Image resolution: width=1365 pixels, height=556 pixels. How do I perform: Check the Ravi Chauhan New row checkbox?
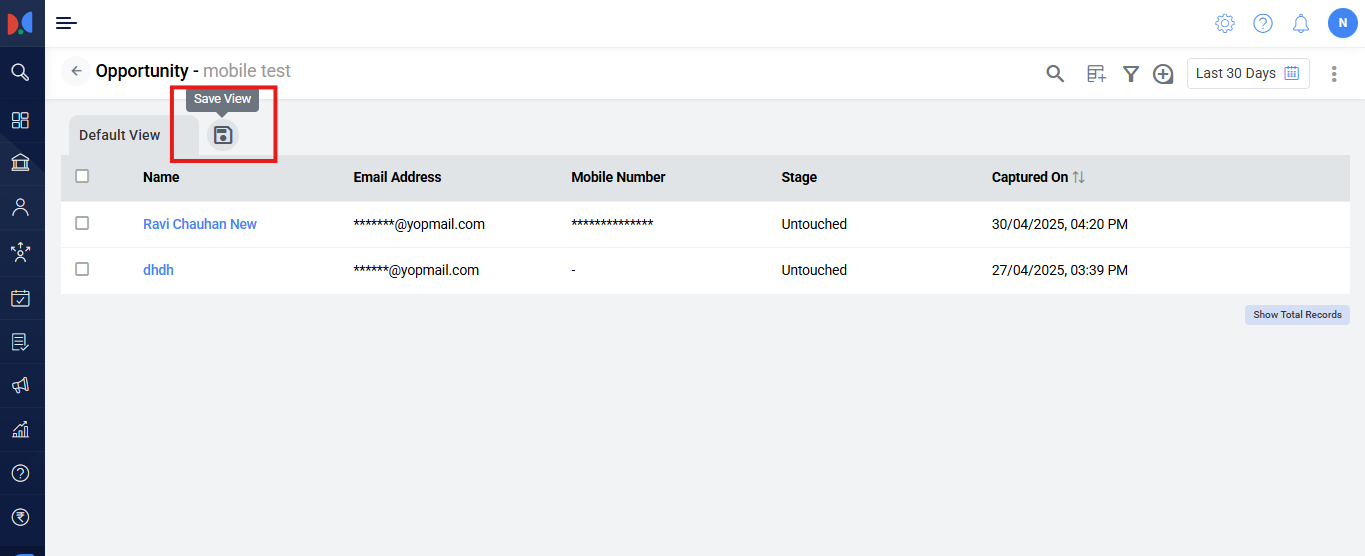point(82,223)
